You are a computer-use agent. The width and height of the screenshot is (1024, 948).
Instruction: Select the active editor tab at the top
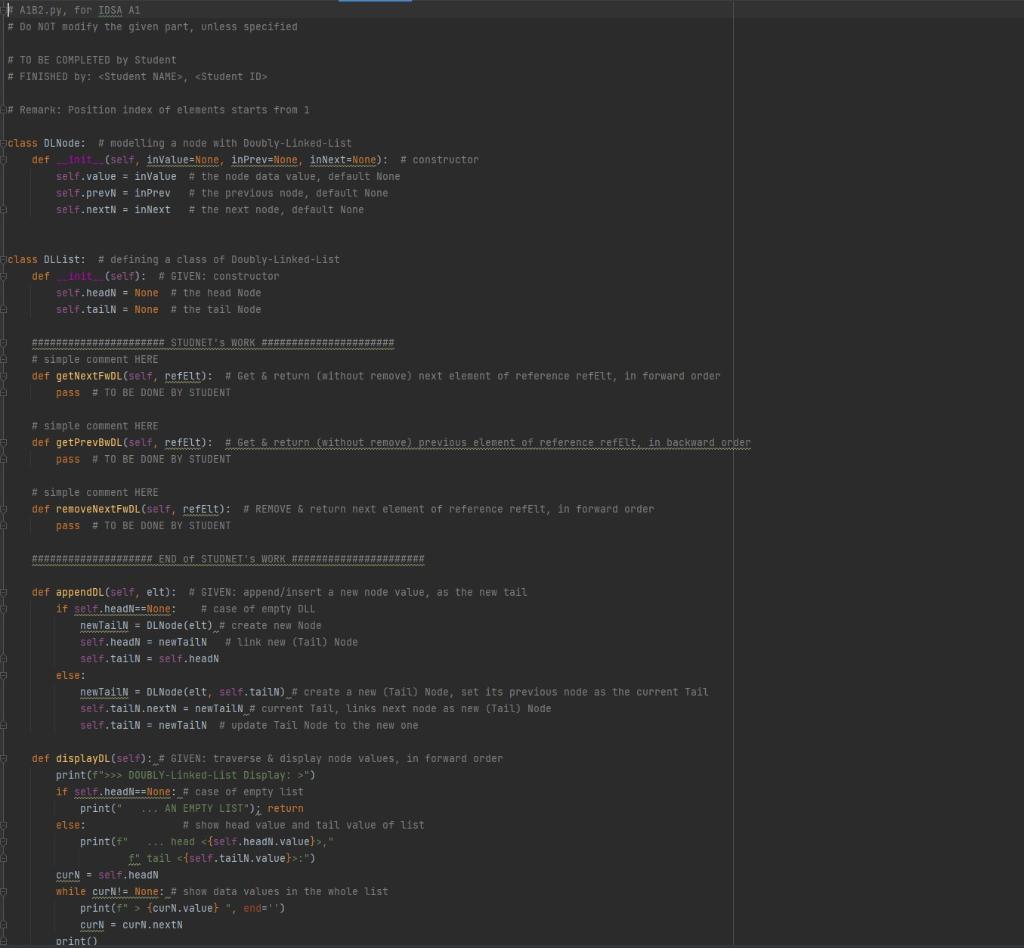click(374, 3)
